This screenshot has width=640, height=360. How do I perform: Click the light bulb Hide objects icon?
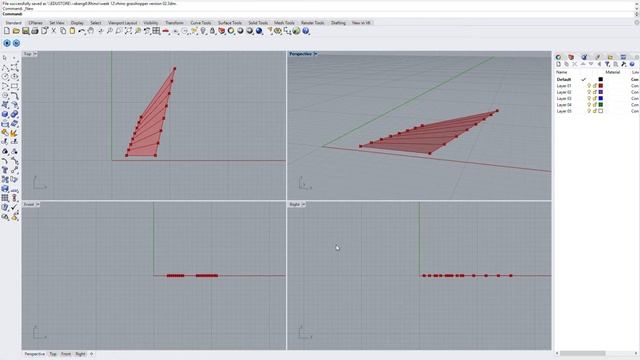pos(203,31)
